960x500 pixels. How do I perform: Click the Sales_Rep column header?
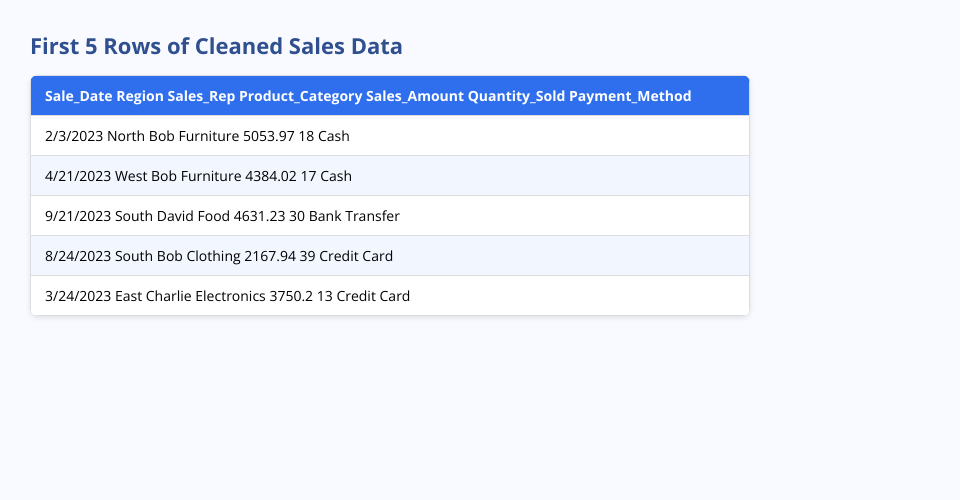201,96
